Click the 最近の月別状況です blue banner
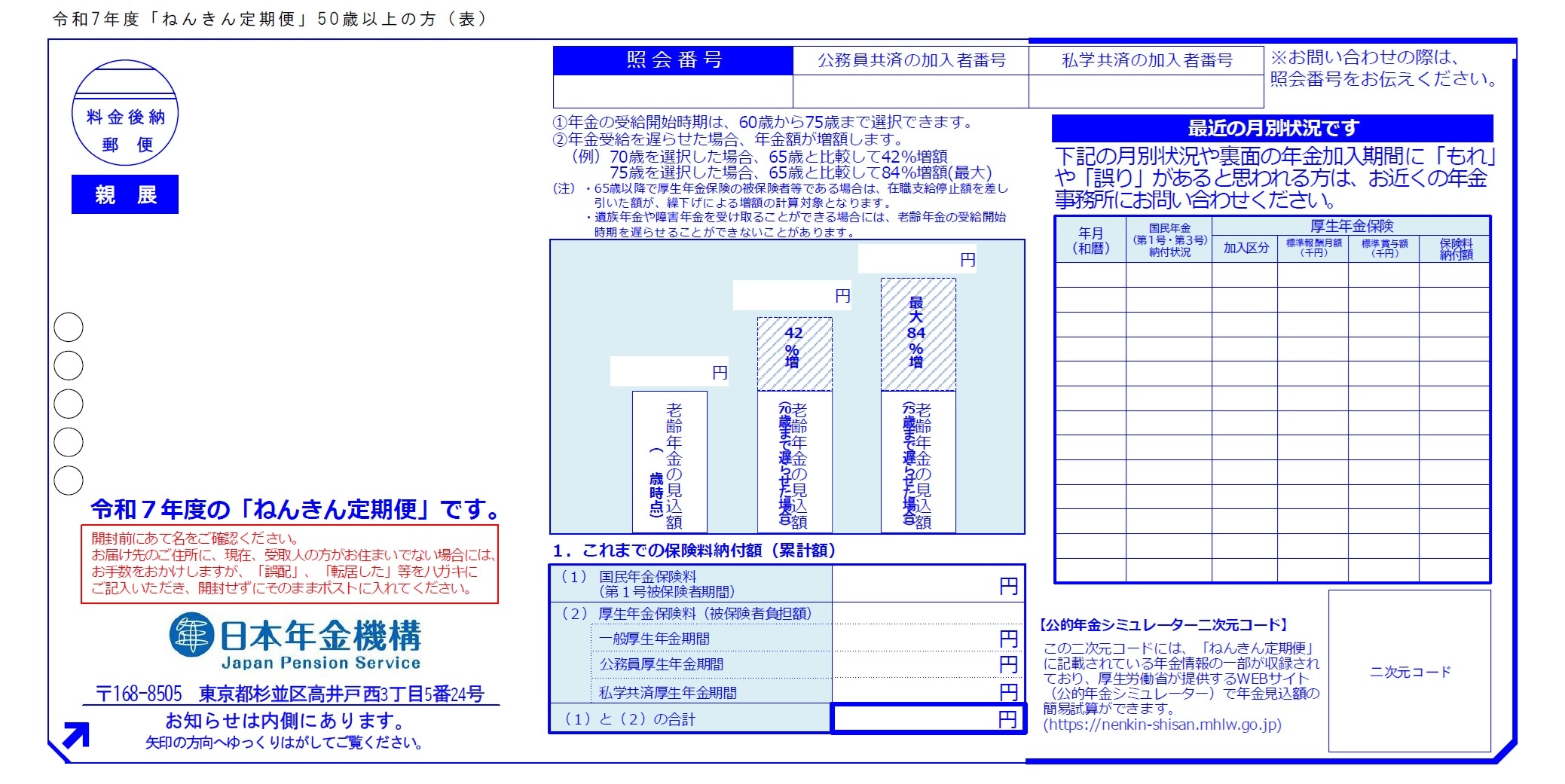Screen dimensions: 1565x784 1272,128
